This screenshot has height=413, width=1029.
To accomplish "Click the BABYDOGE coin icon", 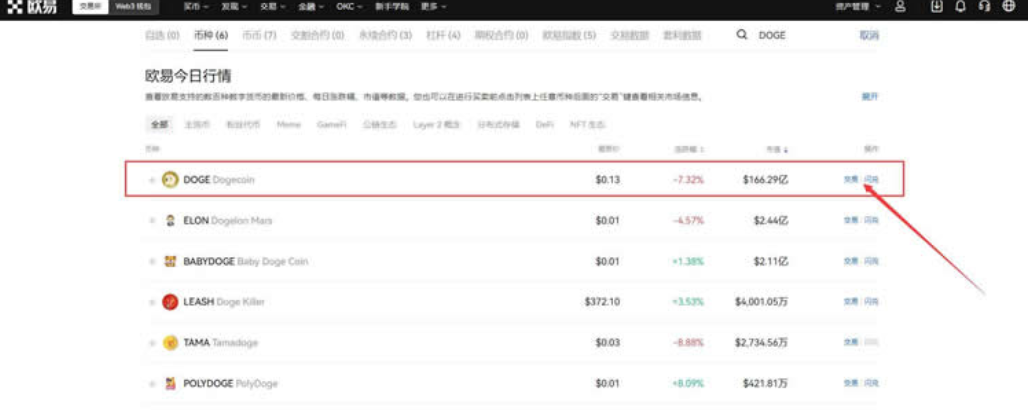I will [x=170, y=261].
